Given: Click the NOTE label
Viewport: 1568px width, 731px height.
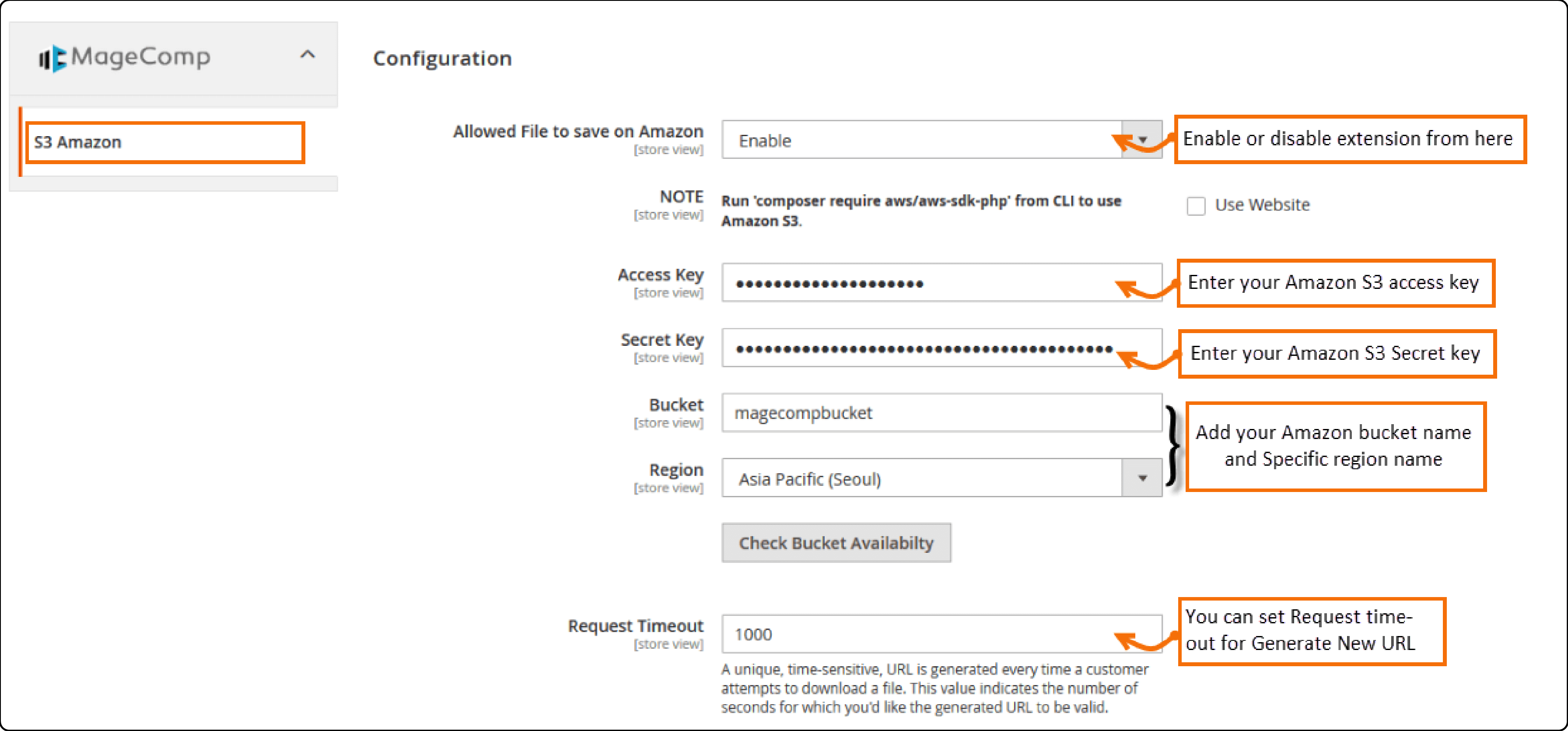Looking at the screenshot, I should [681, 196].
